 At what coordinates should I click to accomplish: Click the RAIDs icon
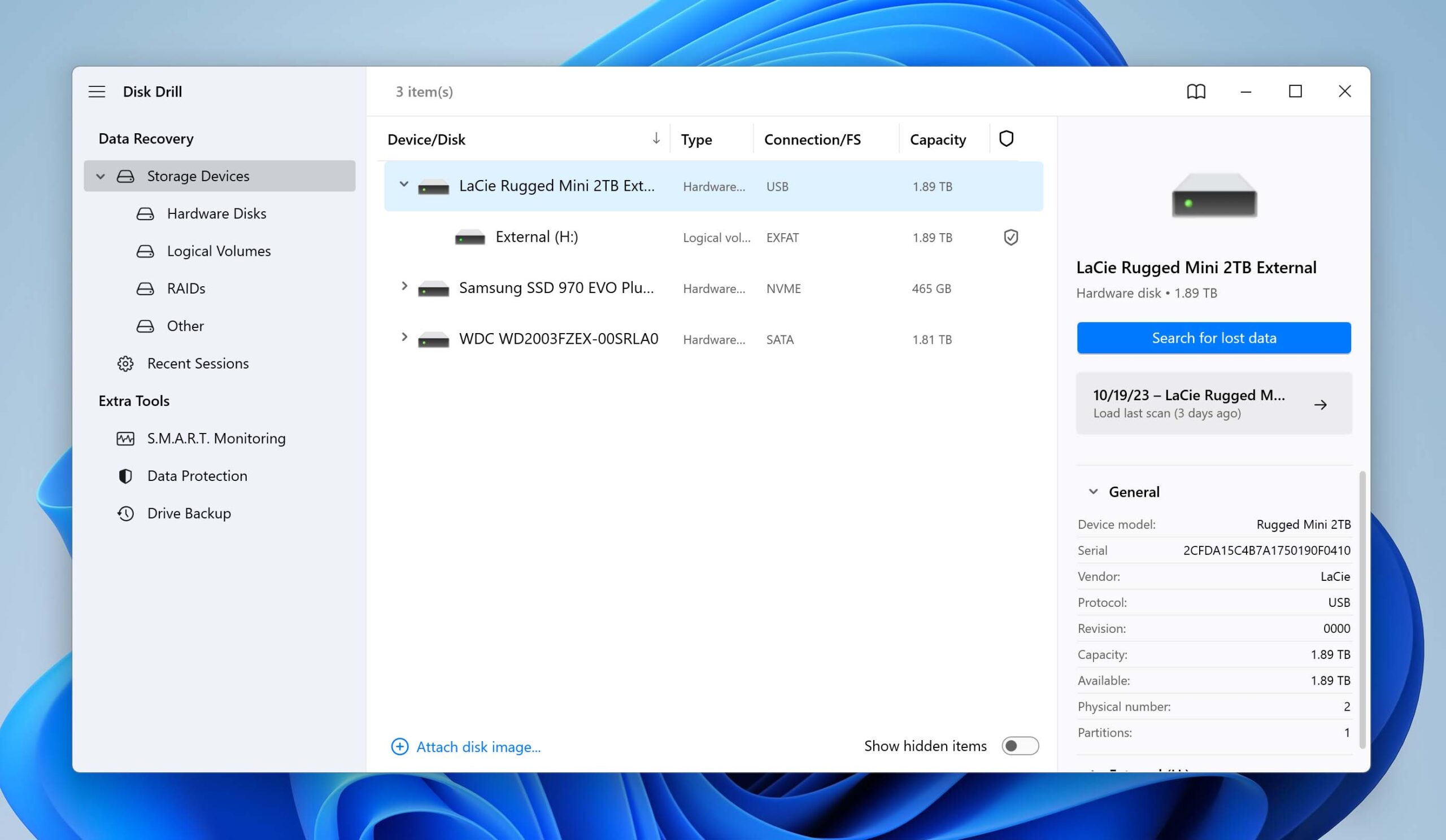[x=145, y=288]
